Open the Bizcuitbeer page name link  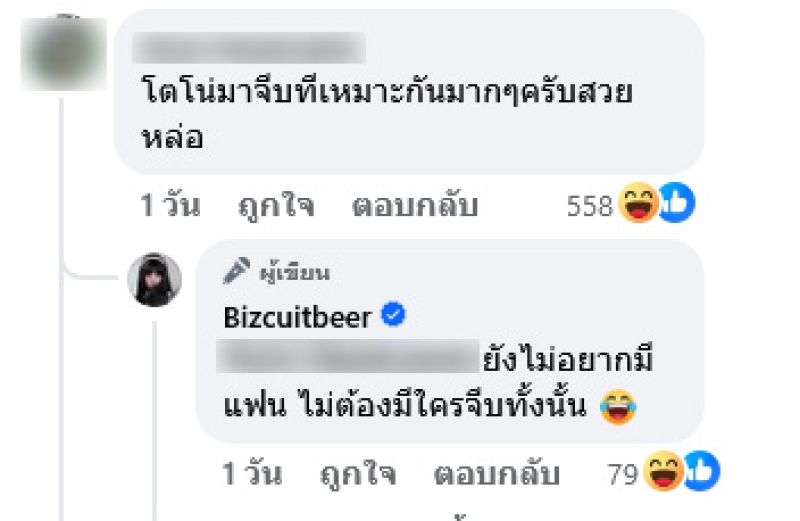pyautogui.click(x=297, y=317)
